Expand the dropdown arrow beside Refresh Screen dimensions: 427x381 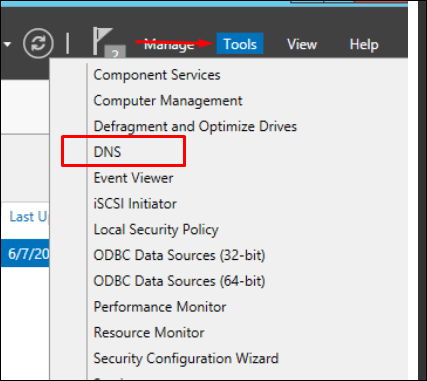click(x=7, y=44)
